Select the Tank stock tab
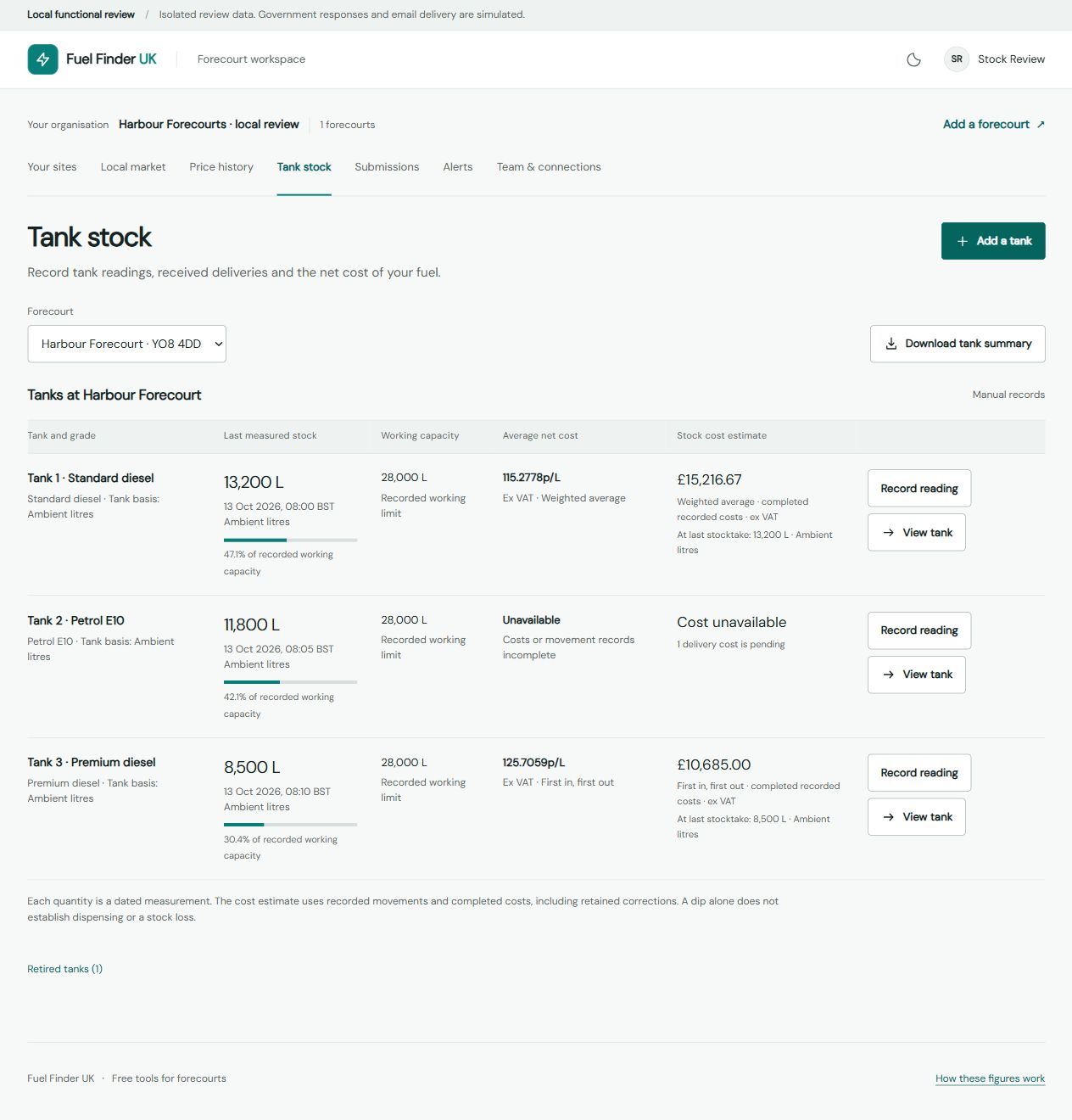1072x1120 pixels. (x=304, y=167)
